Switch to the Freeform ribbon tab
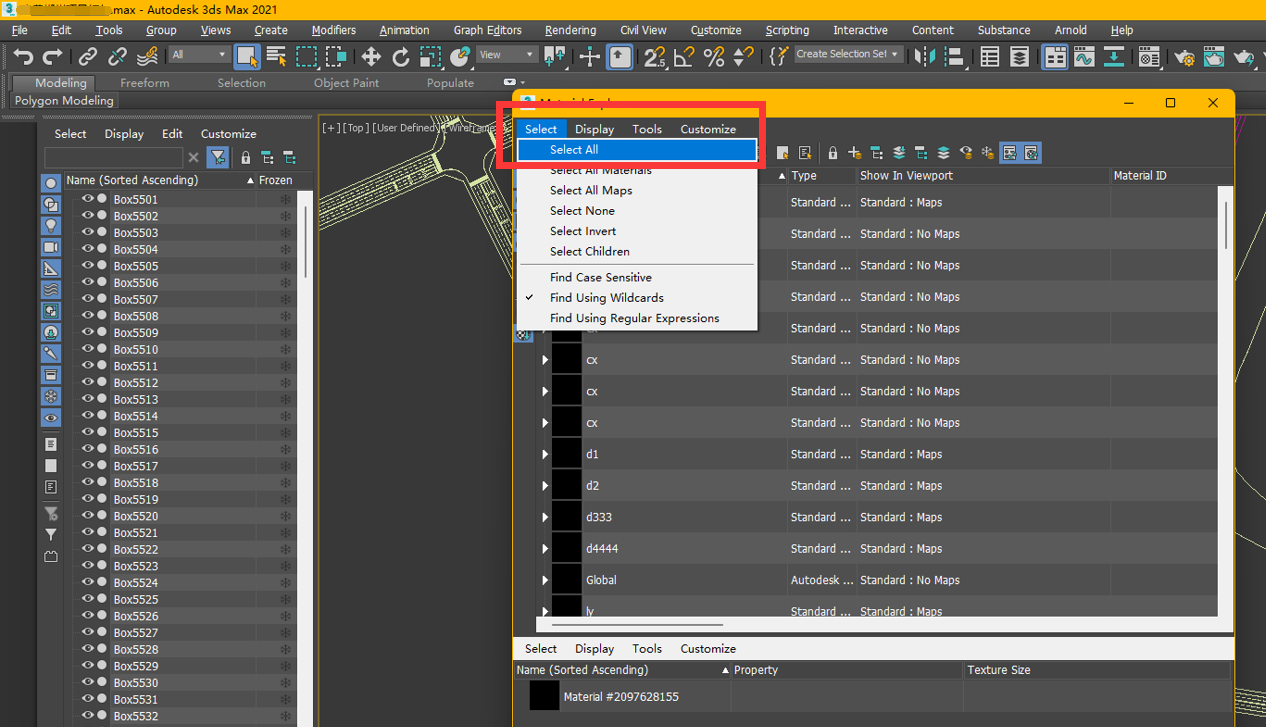 click(145, 83)
